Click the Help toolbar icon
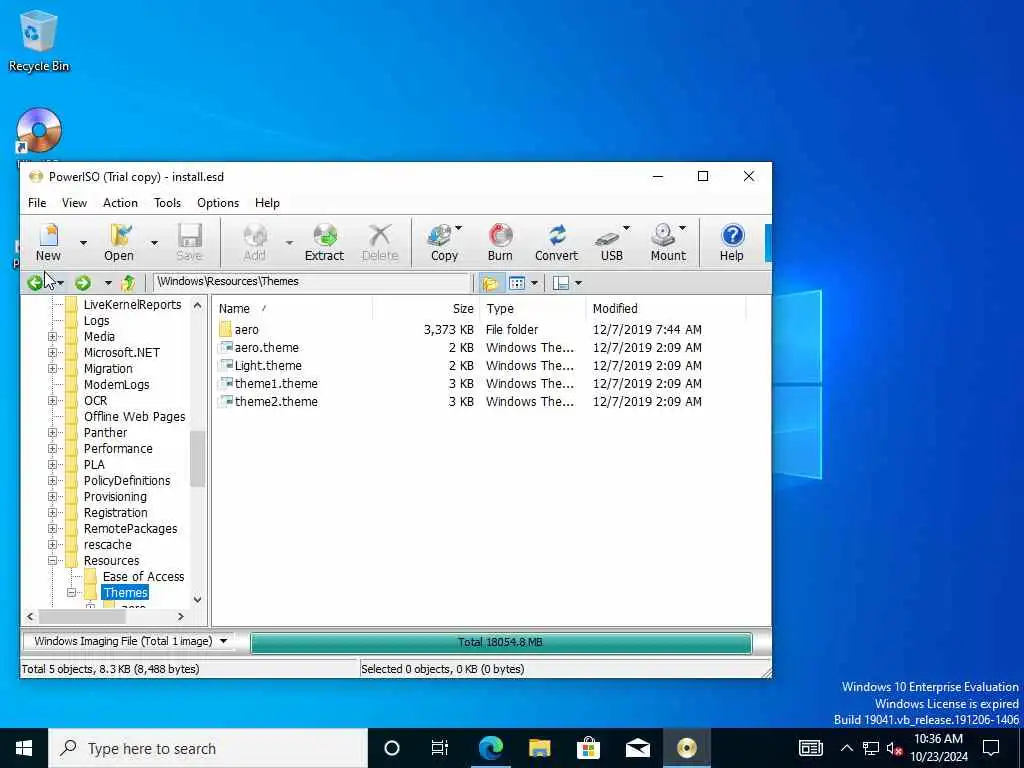Image resolution: width=1024 pixels, height=768 pixels. tap(731, 242)
